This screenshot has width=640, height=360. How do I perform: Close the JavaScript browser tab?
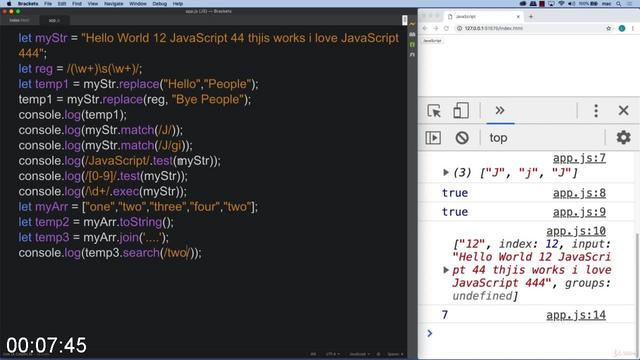(x=518, y=17)
